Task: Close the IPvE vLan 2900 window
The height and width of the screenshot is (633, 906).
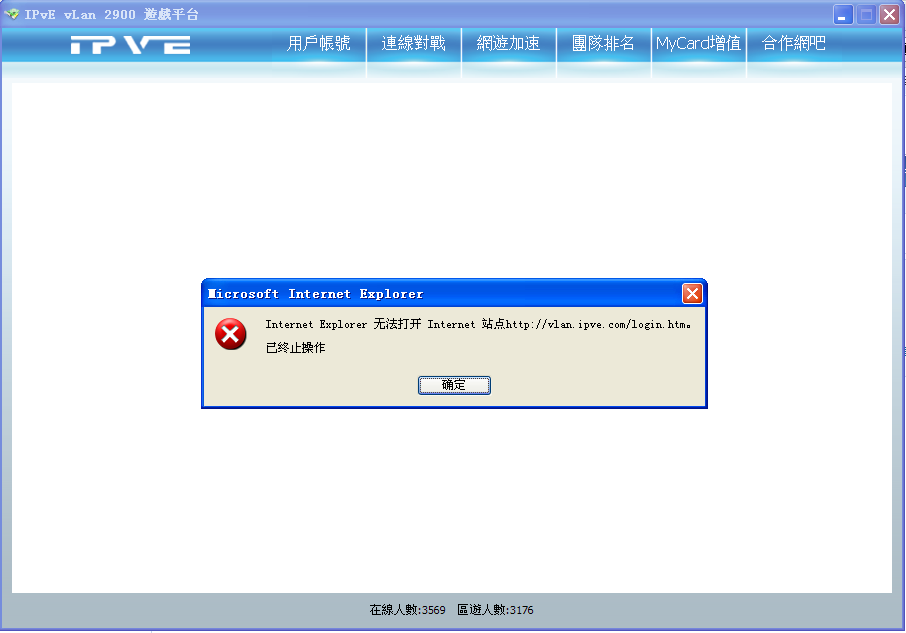Action: (x=889, y=14)
